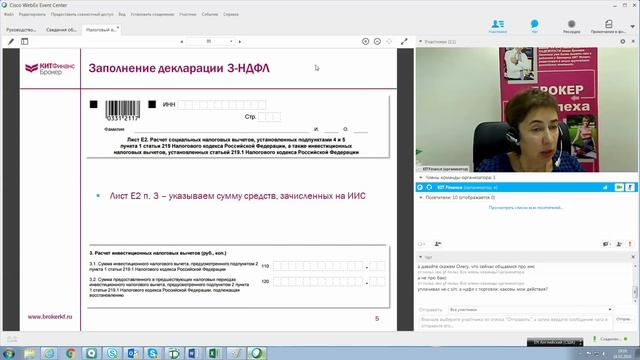Click the invite participant icon
The height and width of the screenshot is (360, 640).
438,244
